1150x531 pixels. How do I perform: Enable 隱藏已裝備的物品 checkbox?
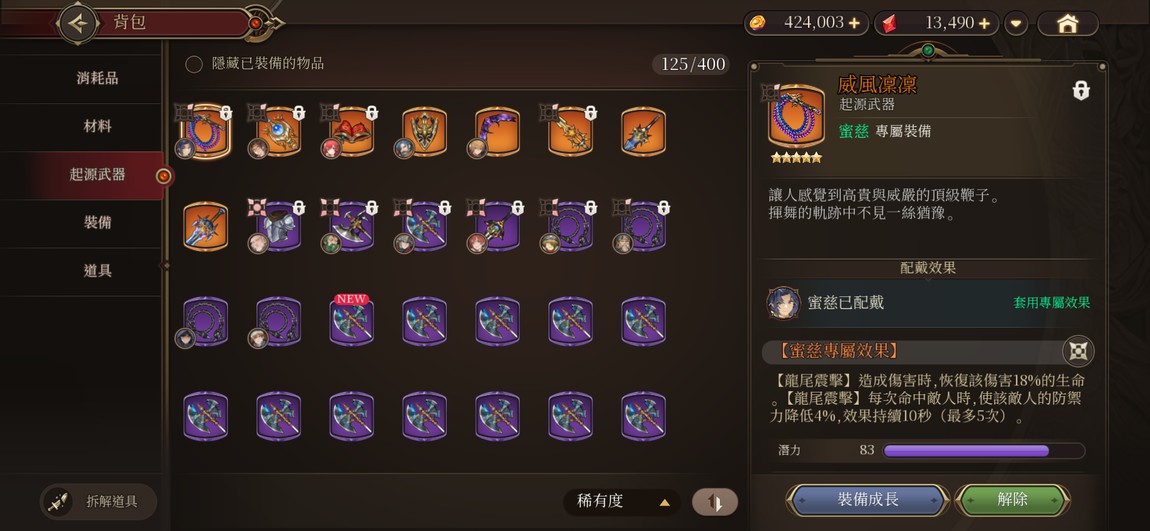pyautogui.click(x=194, y=64)
